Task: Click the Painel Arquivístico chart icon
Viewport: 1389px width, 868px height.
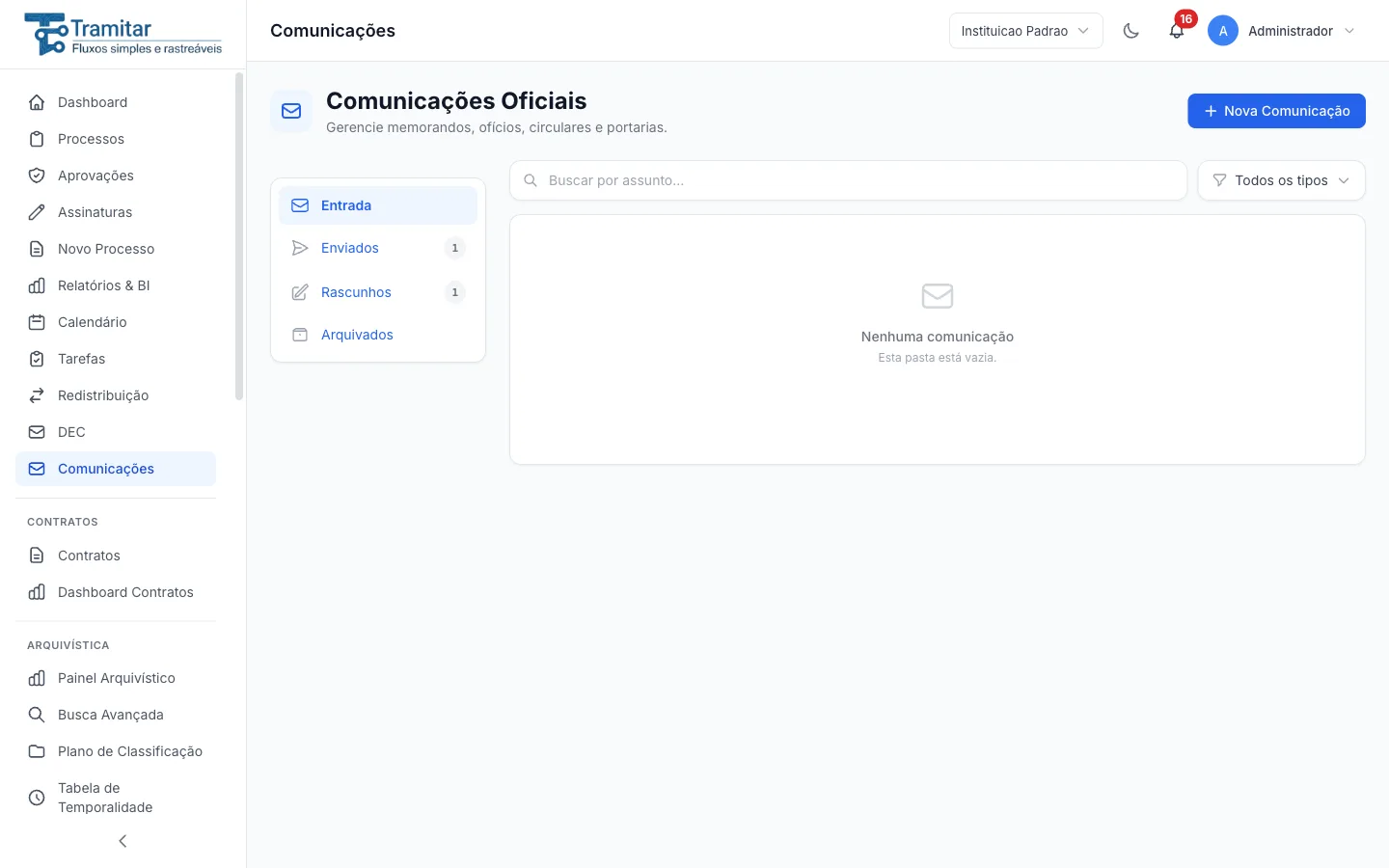Action: click(x=37, y=678)
